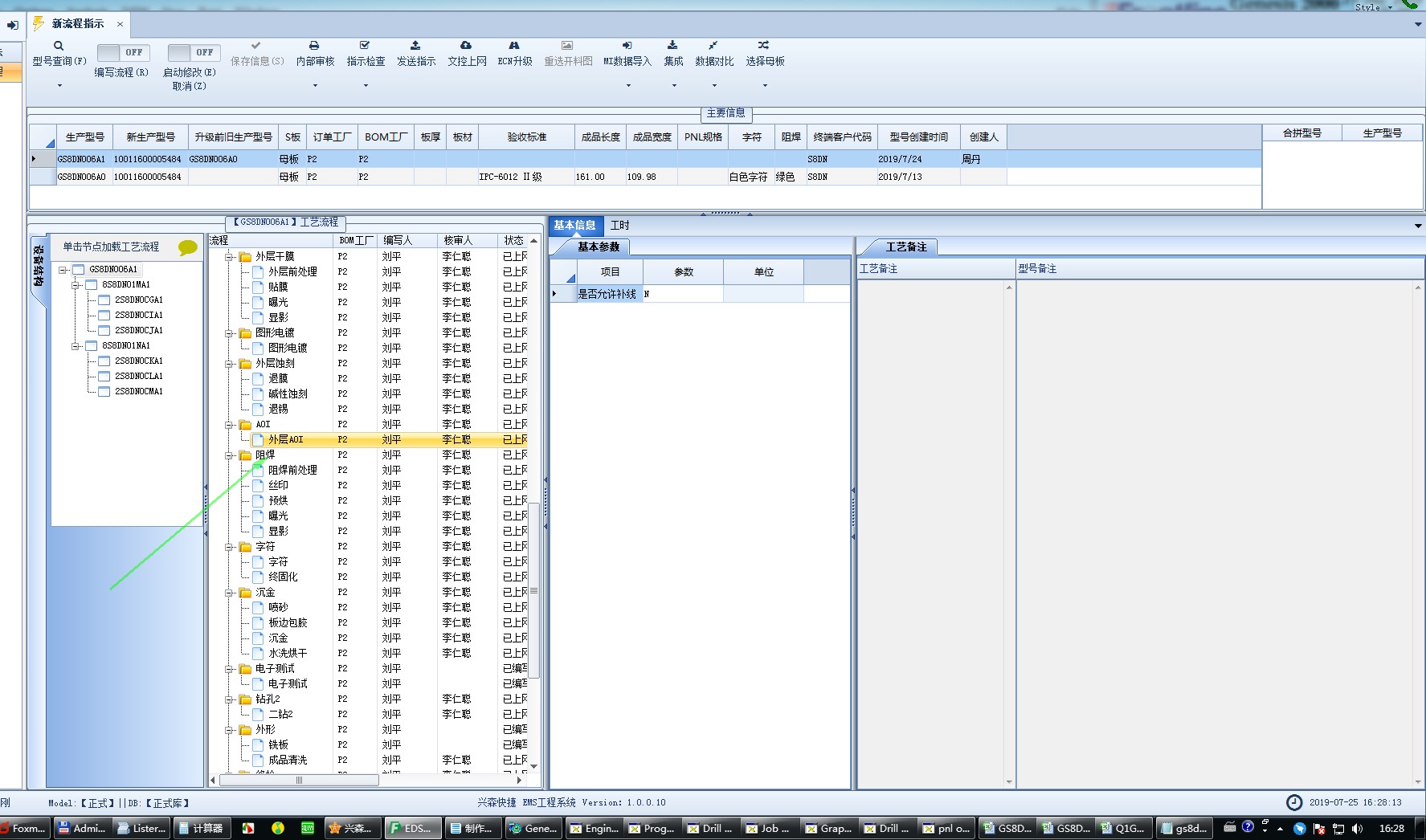Close the 新流程指示 tab
Image resolution: width=1426 pixels, height=840 pixels.
pos(120,24)
